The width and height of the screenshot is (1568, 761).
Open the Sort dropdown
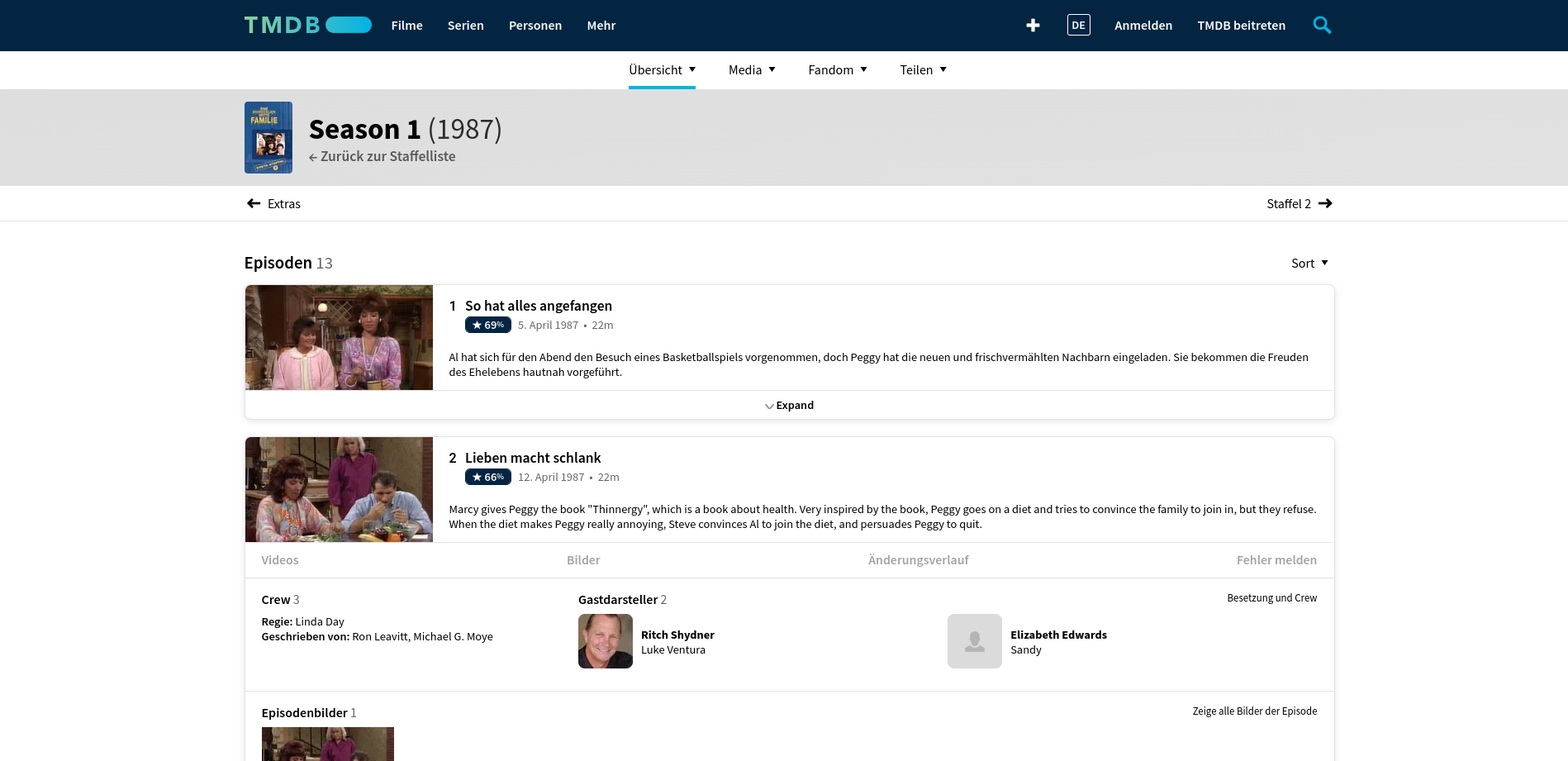(x=1309, y=264)
